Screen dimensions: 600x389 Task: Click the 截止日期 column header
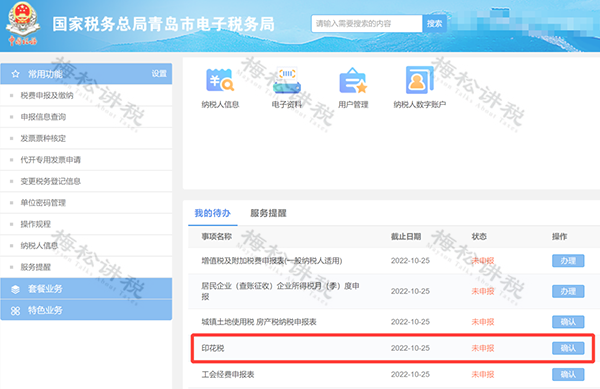(406, 237)
